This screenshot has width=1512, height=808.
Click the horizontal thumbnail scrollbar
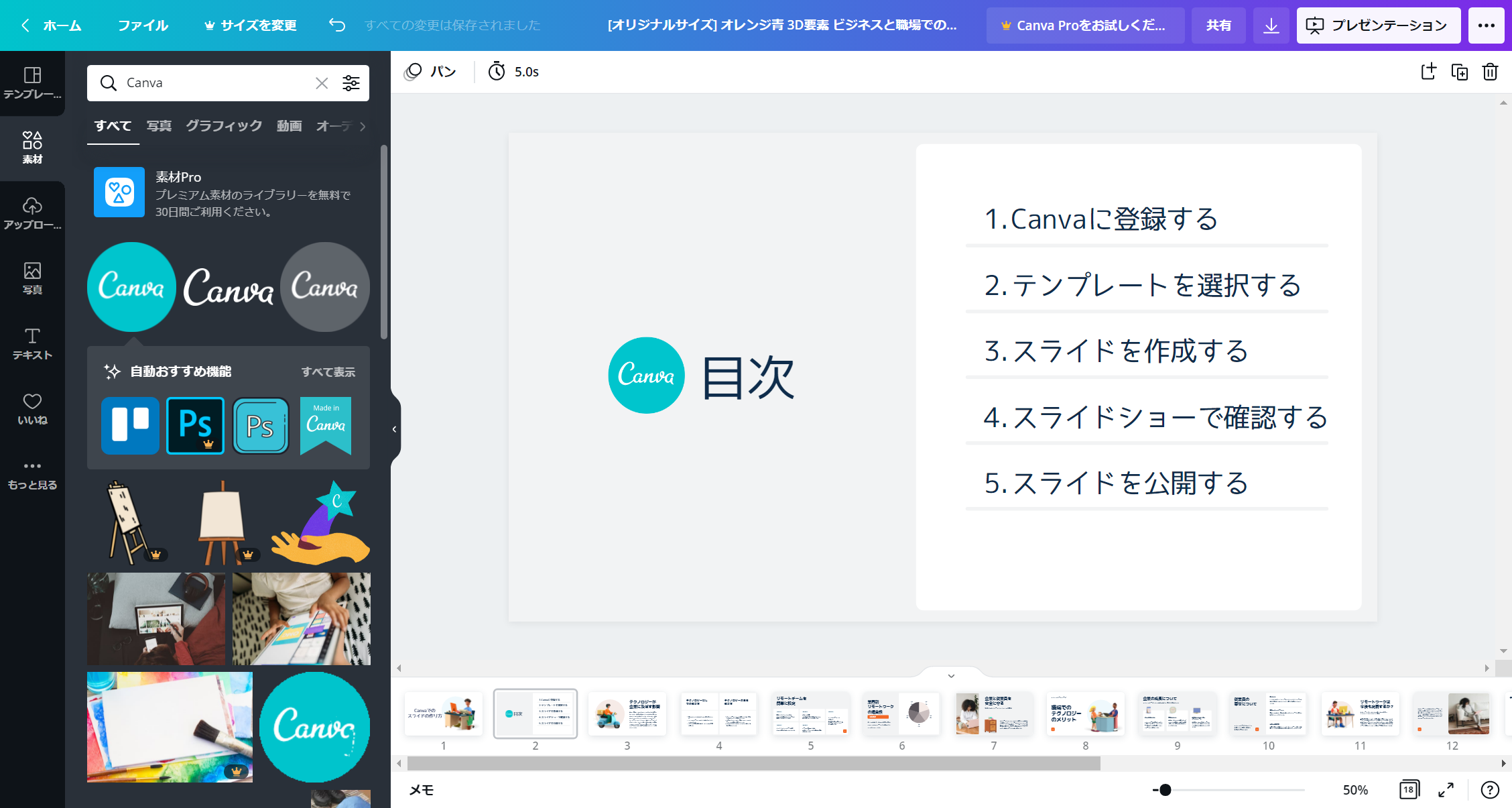point(753,763)
